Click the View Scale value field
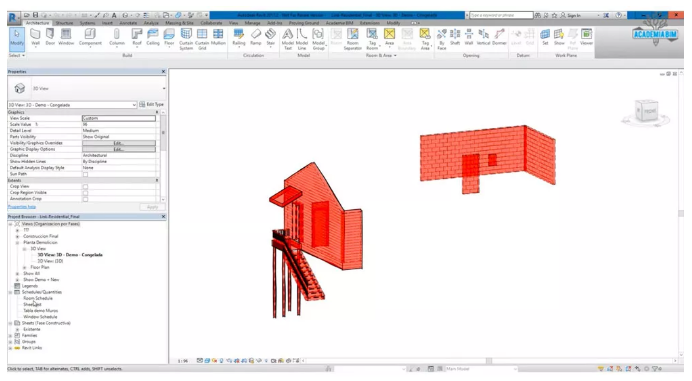The height and width of the screenshot is (381, 692). tap(119, 118)
